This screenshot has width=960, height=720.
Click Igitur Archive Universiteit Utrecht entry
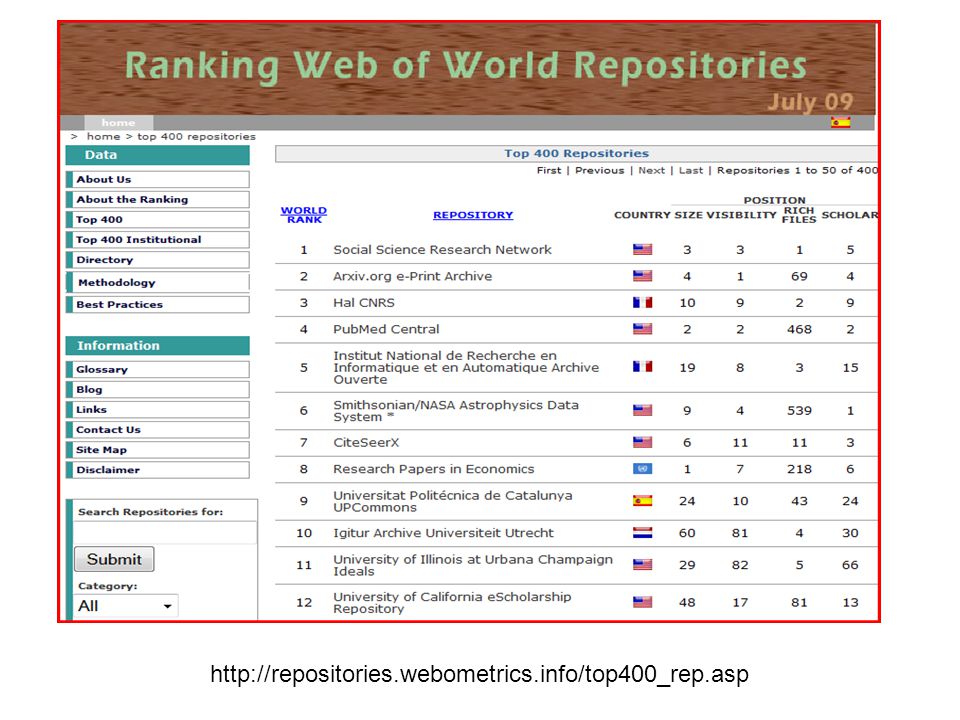(x=443, y=533)
